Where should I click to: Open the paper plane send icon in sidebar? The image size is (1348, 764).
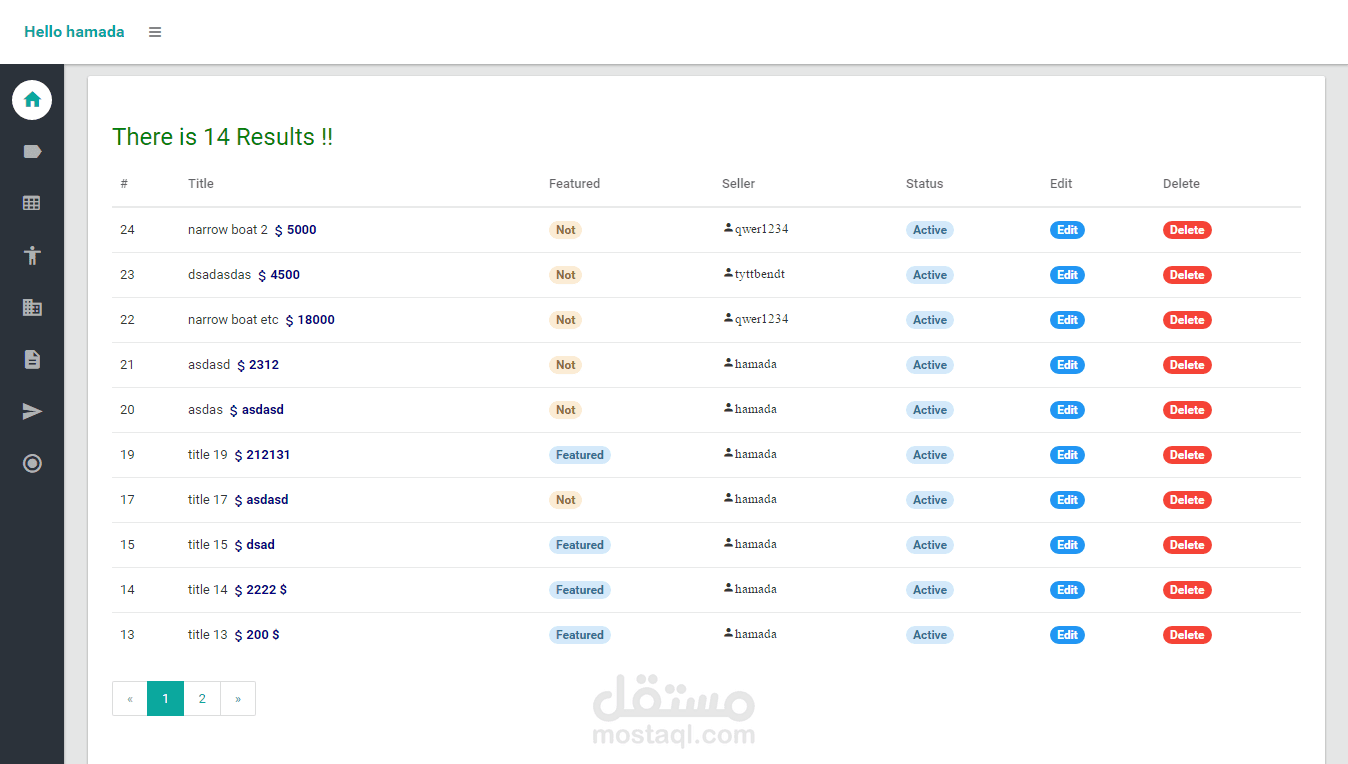(32, 411)
